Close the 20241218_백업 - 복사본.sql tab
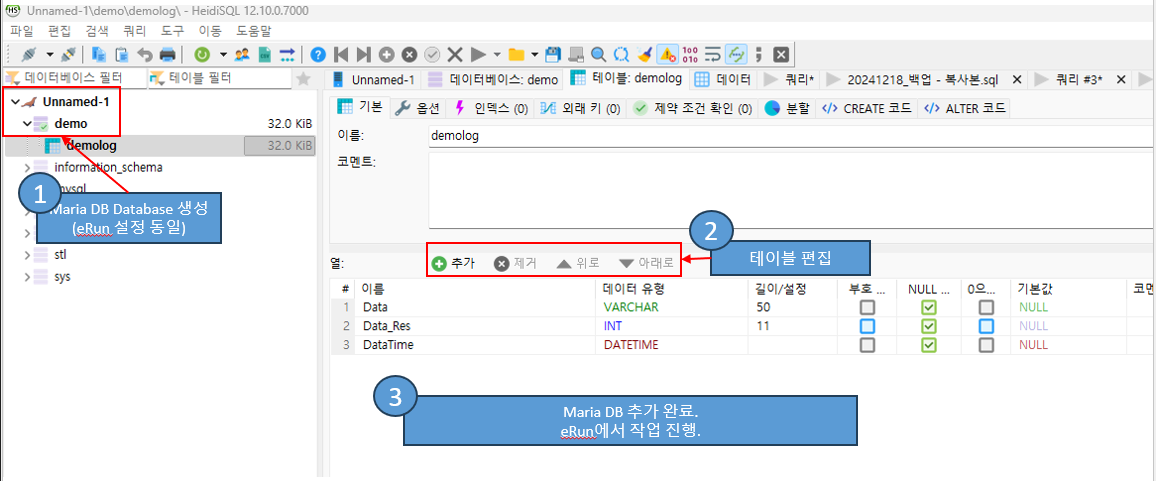 point(1016,79)
